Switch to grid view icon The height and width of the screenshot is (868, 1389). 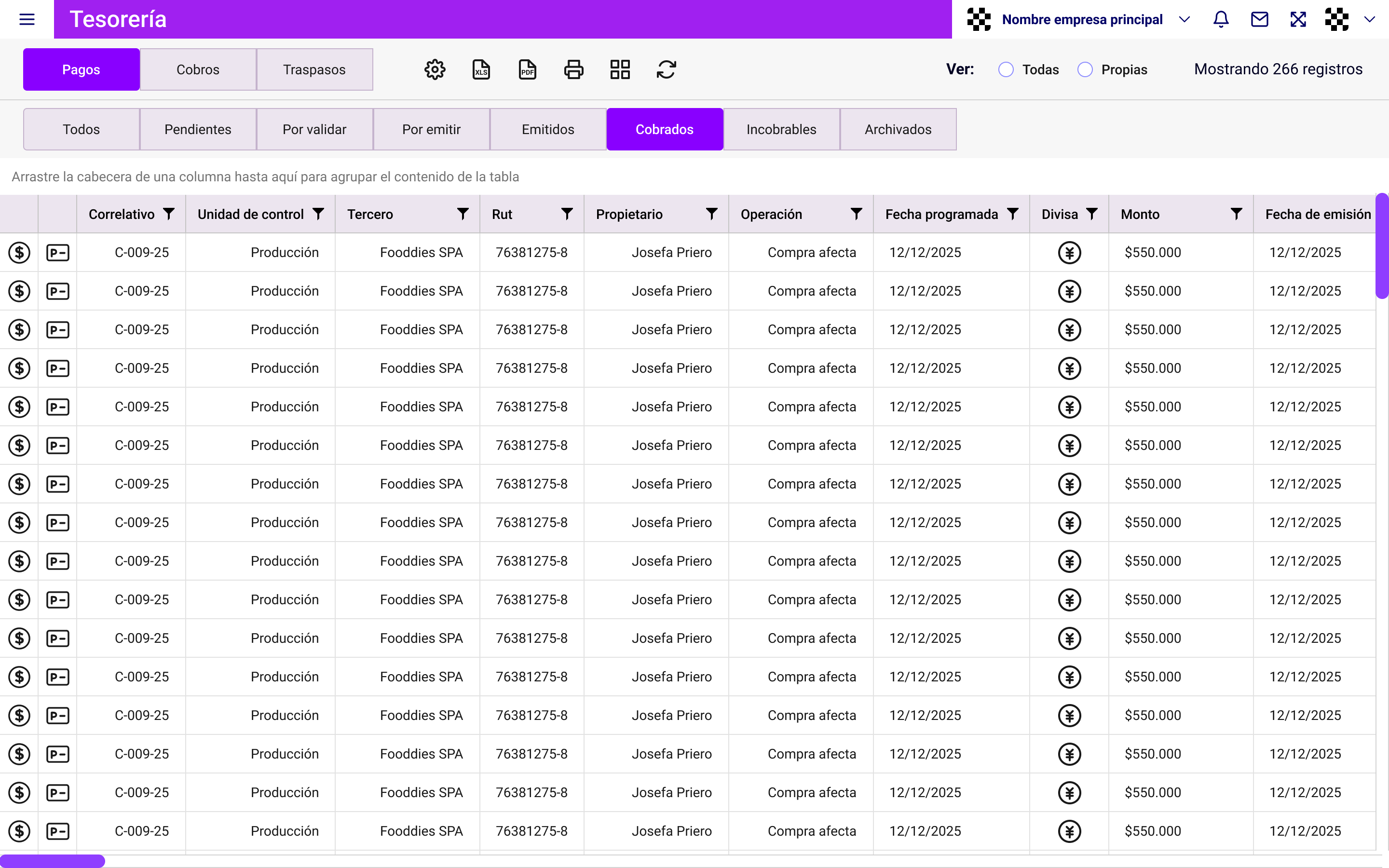pyautogui.click(x=620, y=69)
